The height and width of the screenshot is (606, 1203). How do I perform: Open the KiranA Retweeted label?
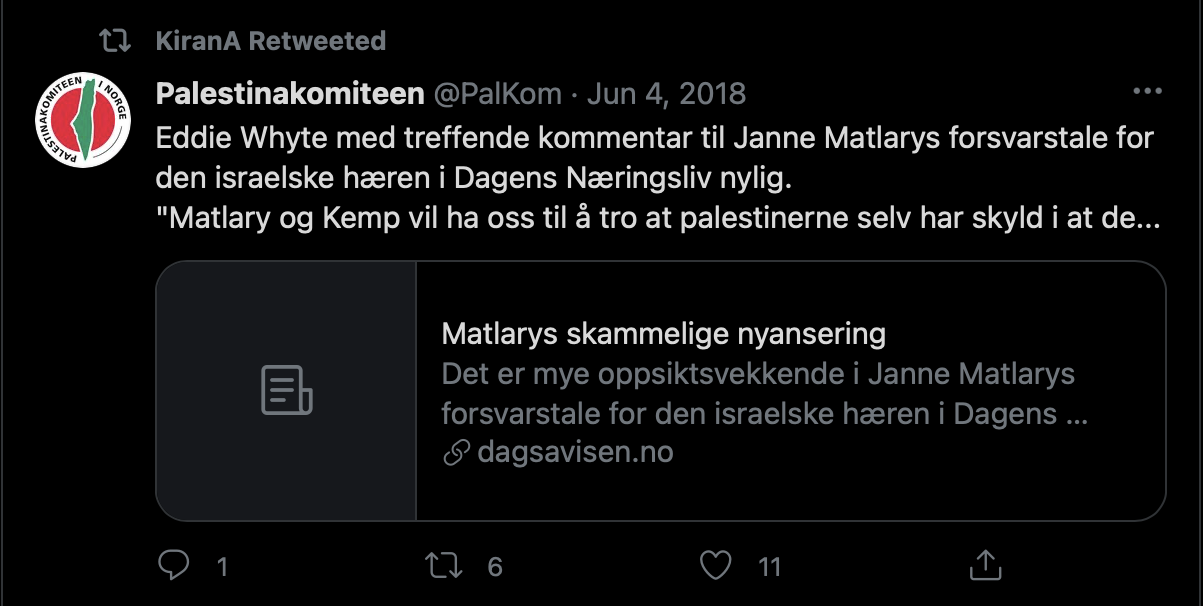coord(271,41)
